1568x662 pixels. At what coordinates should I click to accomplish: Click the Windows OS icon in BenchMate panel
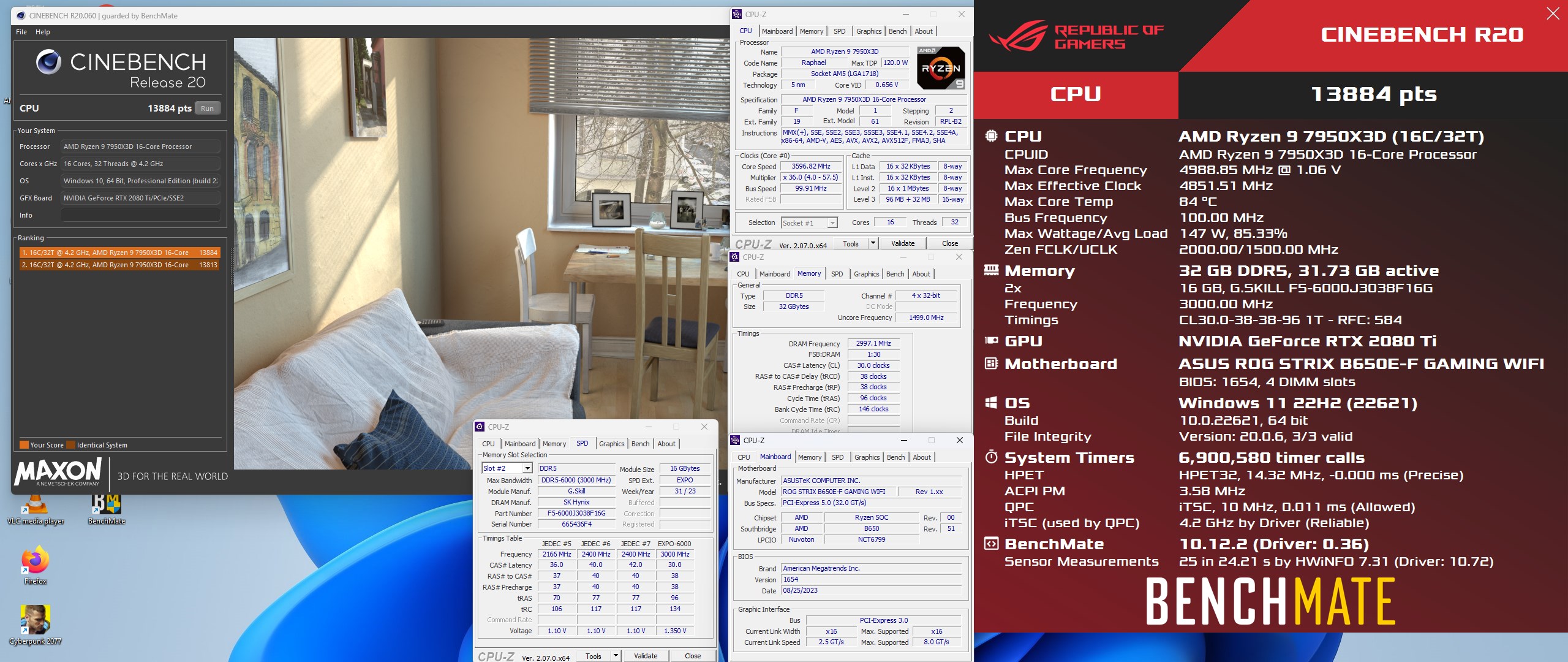991,403
